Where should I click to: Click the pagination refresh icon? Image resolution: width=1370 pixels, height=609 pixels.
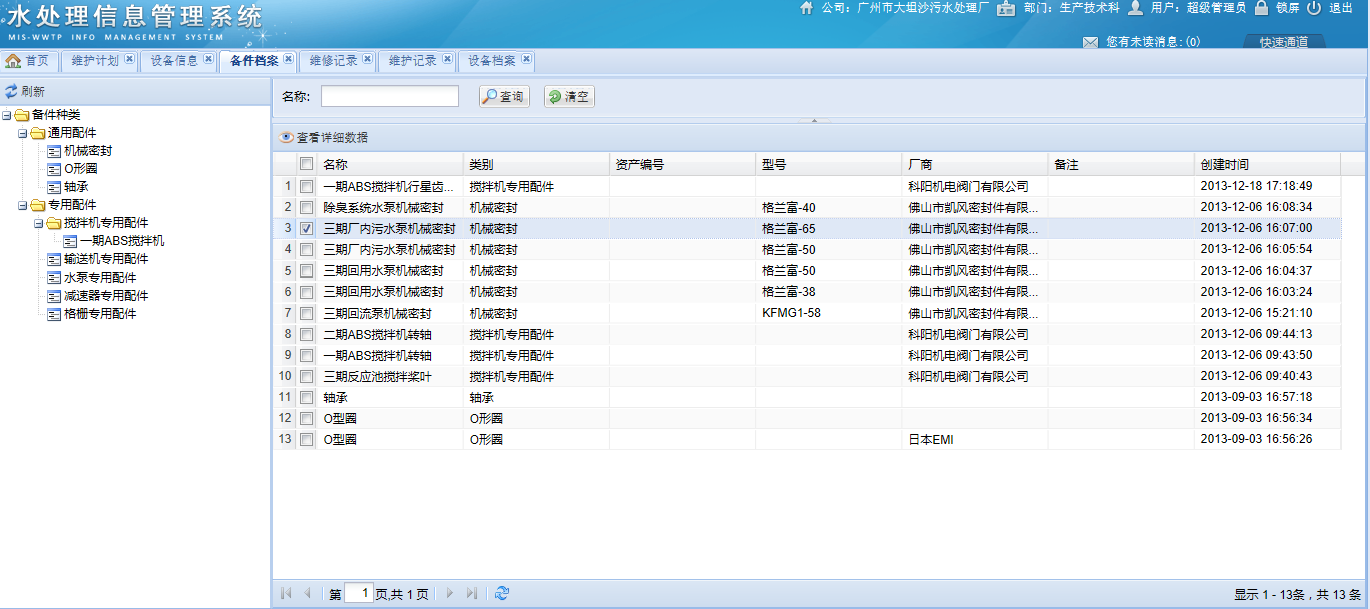pyautogui.click(x=502, y=593)
